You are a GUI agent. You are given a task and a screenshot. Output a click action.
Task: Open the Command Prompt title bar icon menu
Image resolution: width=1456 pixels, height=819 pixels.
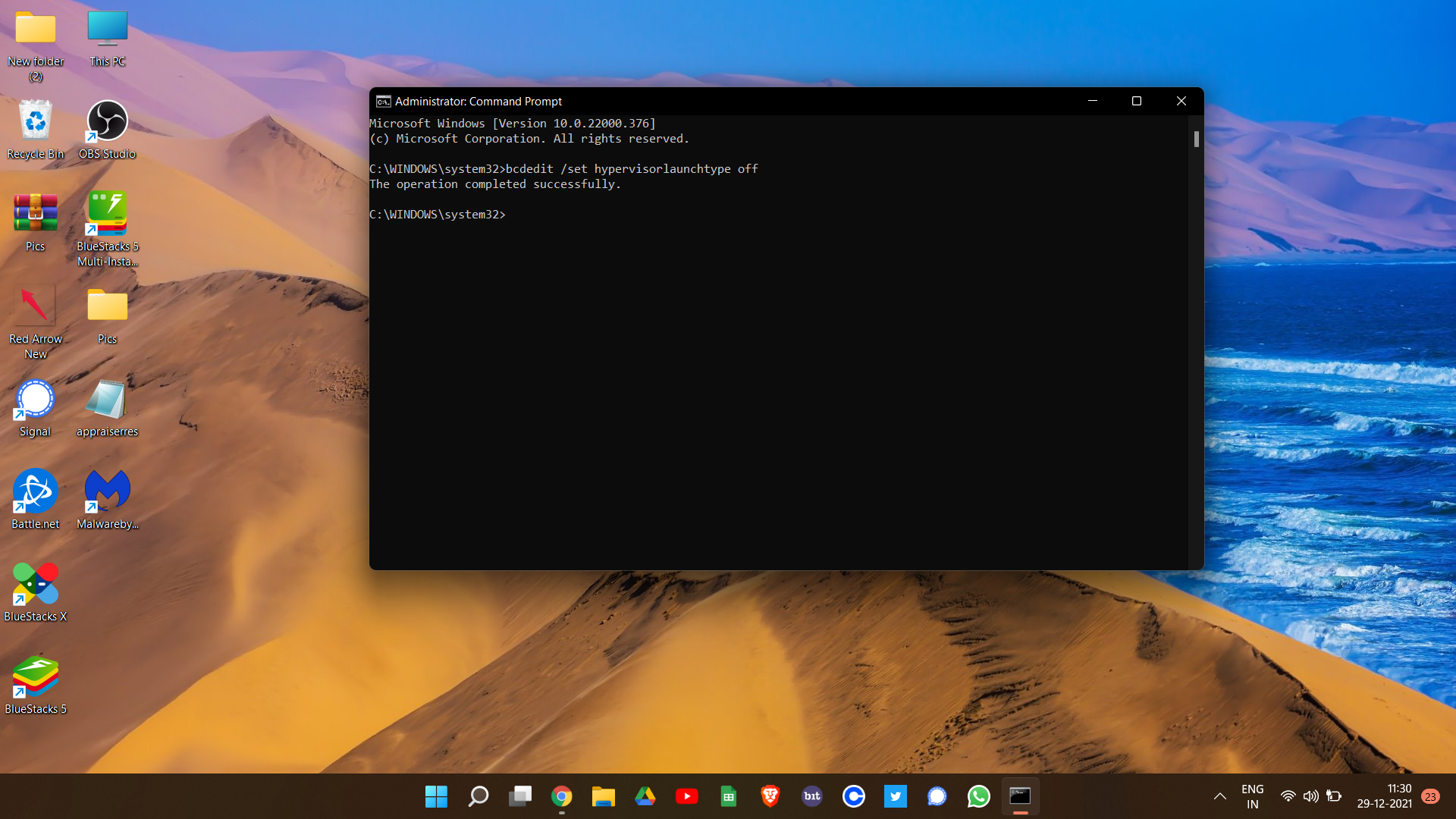[384, 102]
